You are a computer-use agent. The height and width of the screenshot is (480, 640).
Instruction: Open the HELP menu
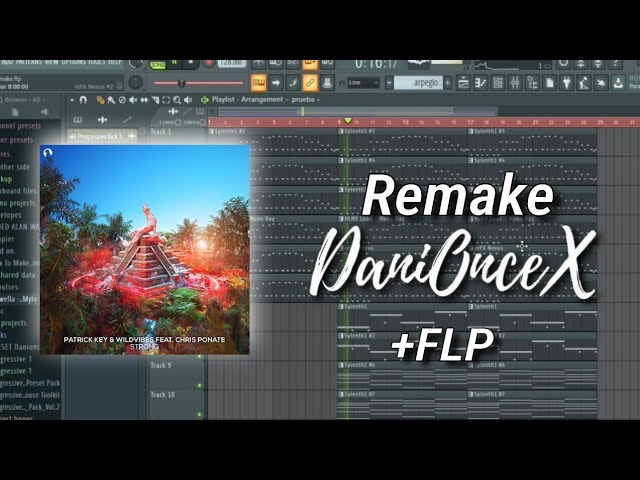[115, 62]
